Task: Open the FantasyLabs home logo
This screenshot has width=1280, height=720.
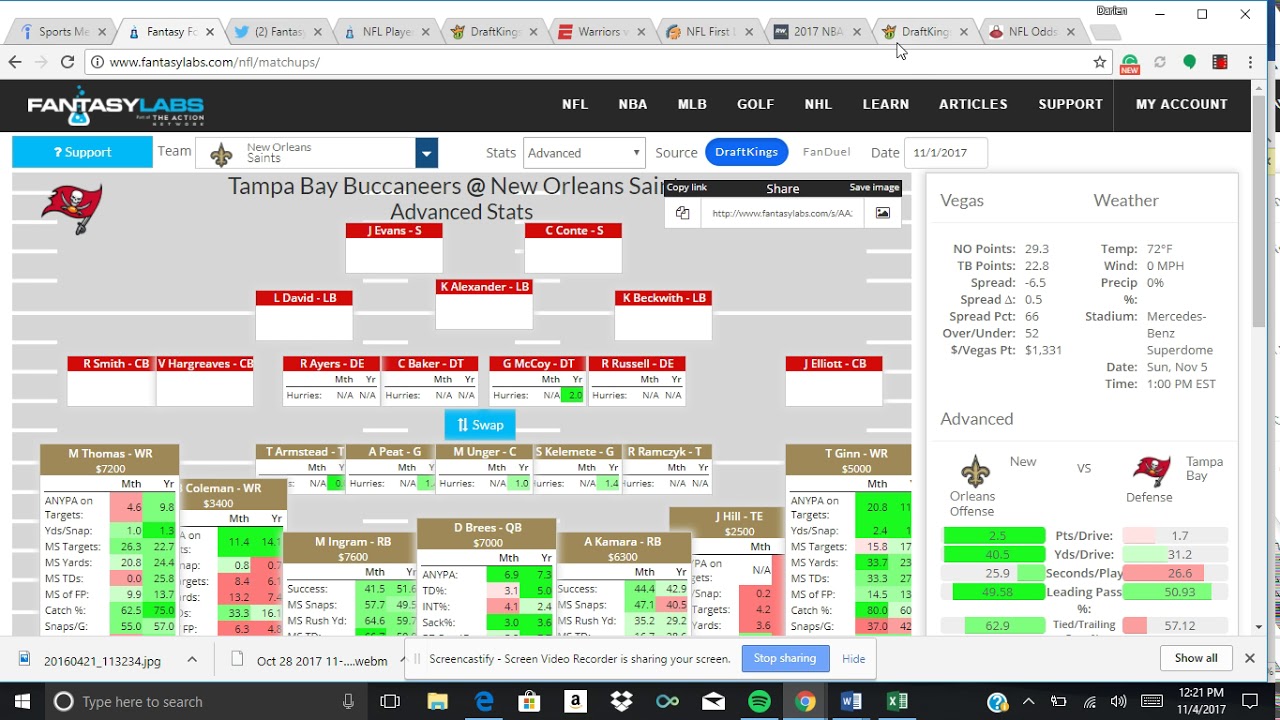Action: point(115,107)
